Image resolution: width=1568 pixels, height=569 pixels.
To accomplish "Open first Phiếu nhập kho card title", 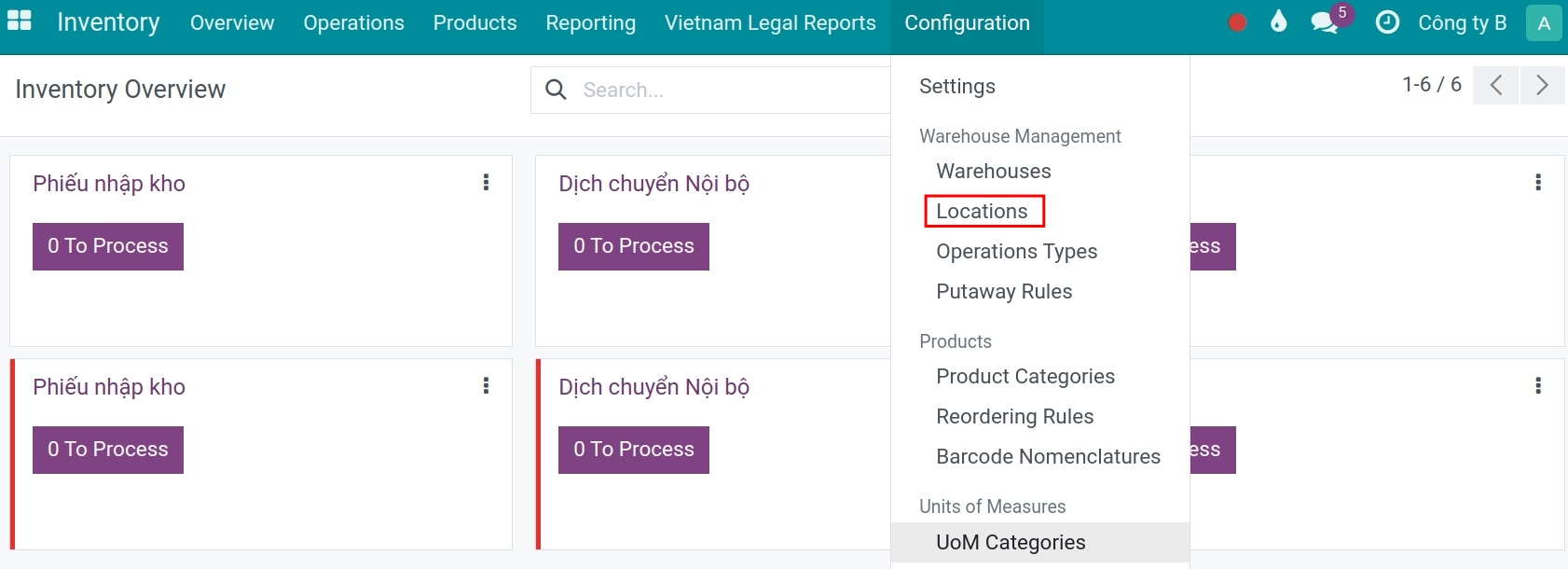I will [x=109, y=184].
